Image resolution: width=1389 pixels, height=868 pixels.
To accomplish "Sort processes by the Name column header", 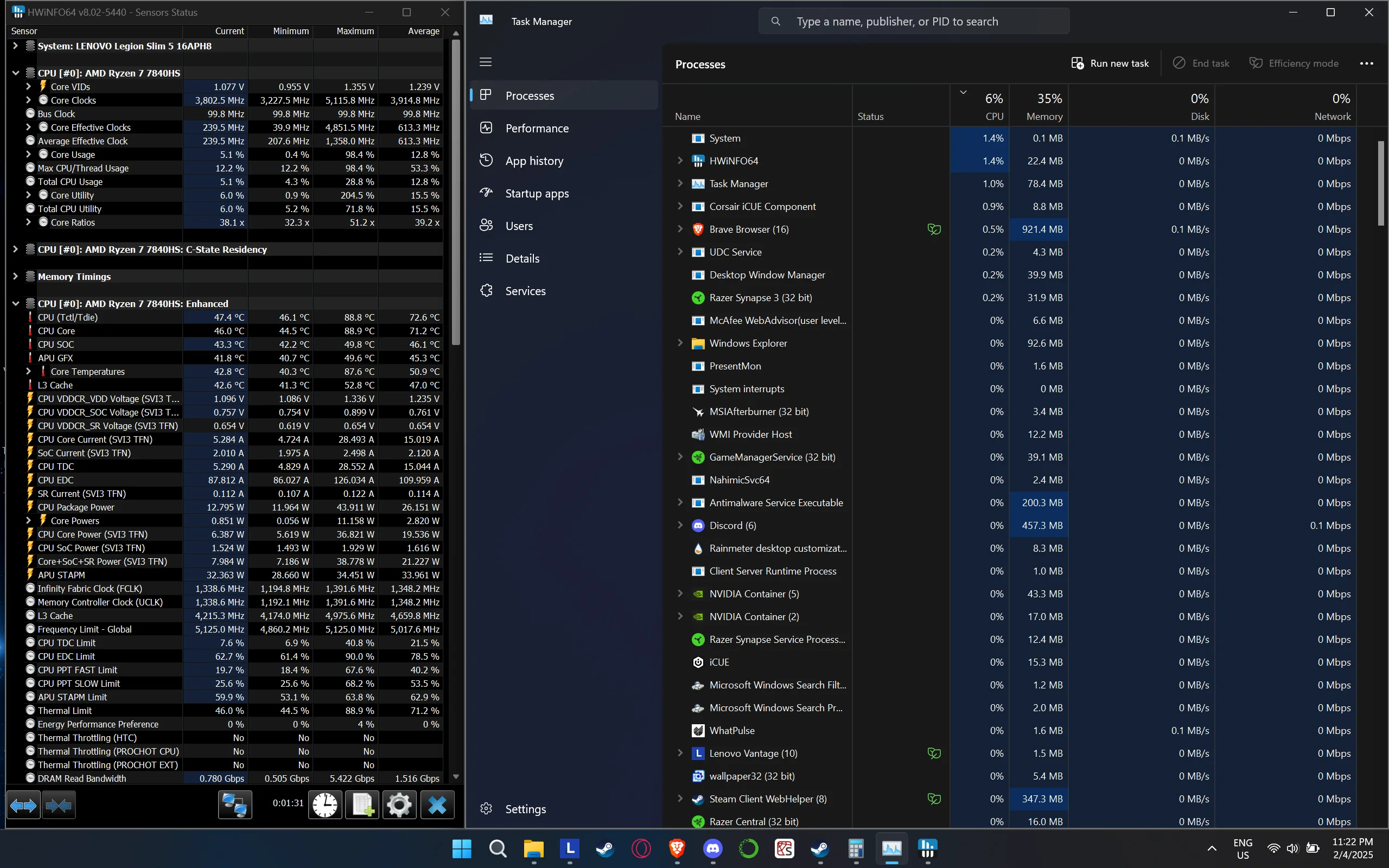I will [x=757, y=106].
